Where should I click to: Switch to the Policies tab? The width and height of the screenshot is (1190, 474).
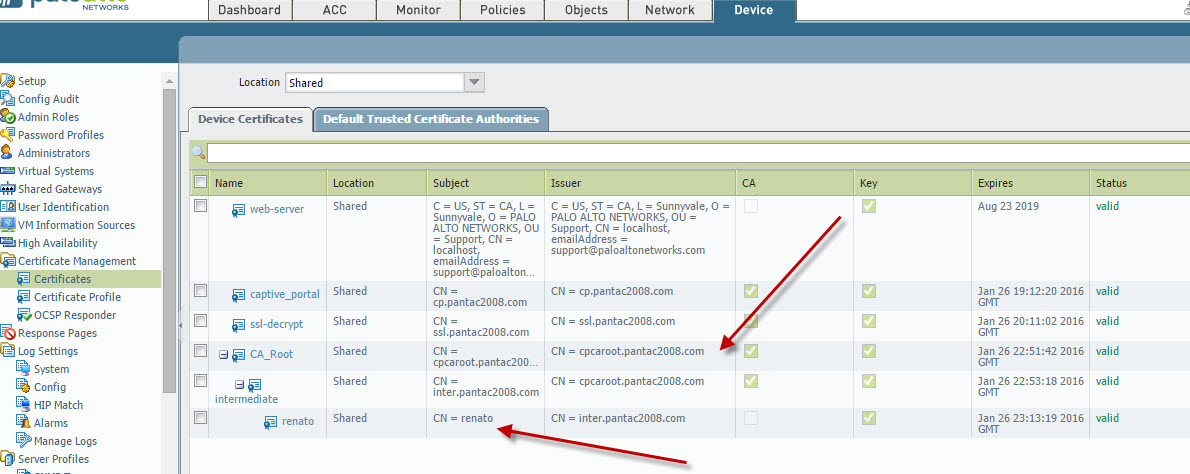(x=503, y=10)
